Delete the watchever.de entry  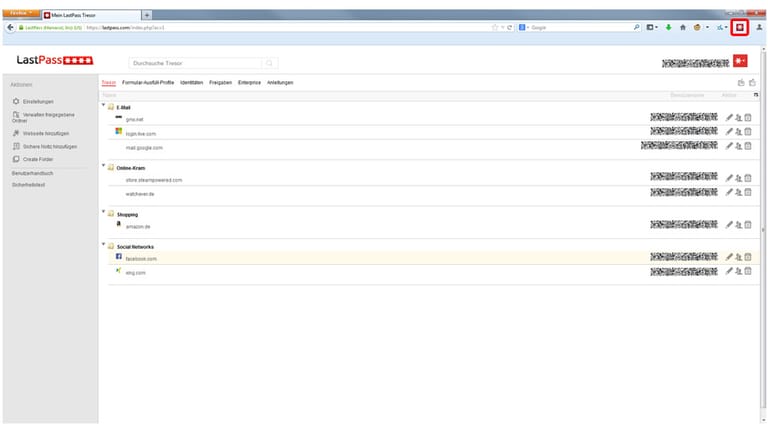point(748,192)
